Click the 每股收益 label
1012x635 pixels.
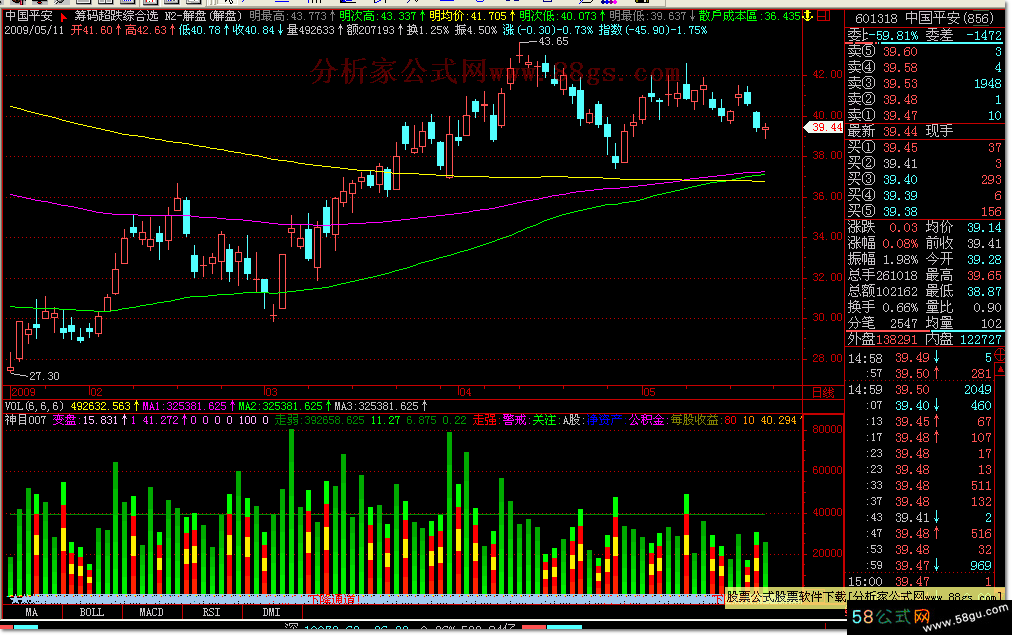tap(694, 420)
